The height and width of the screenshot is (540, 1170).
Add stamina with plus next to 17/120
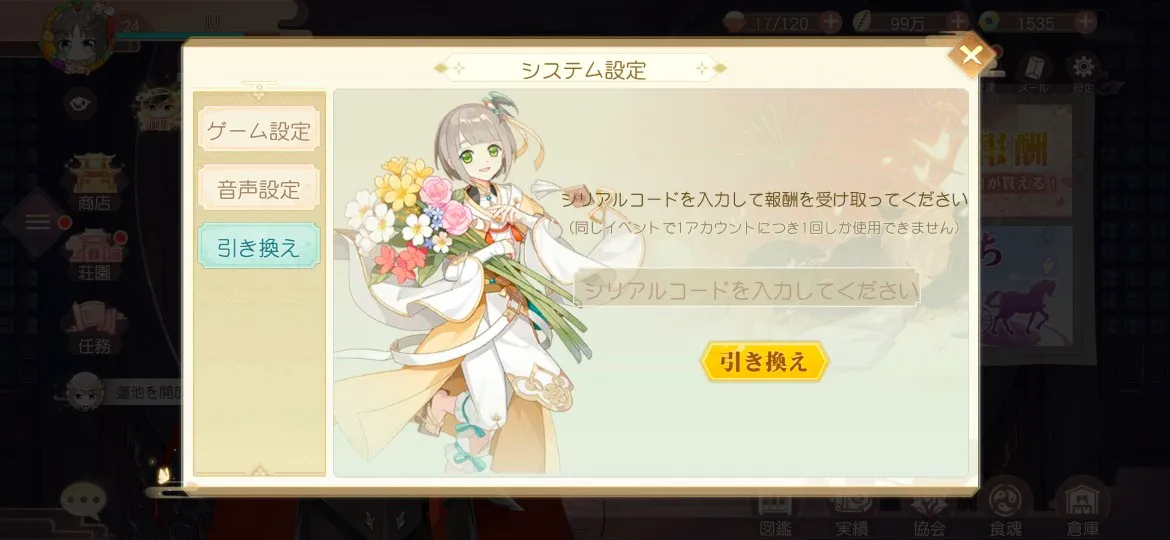click(x=830, y=22)
